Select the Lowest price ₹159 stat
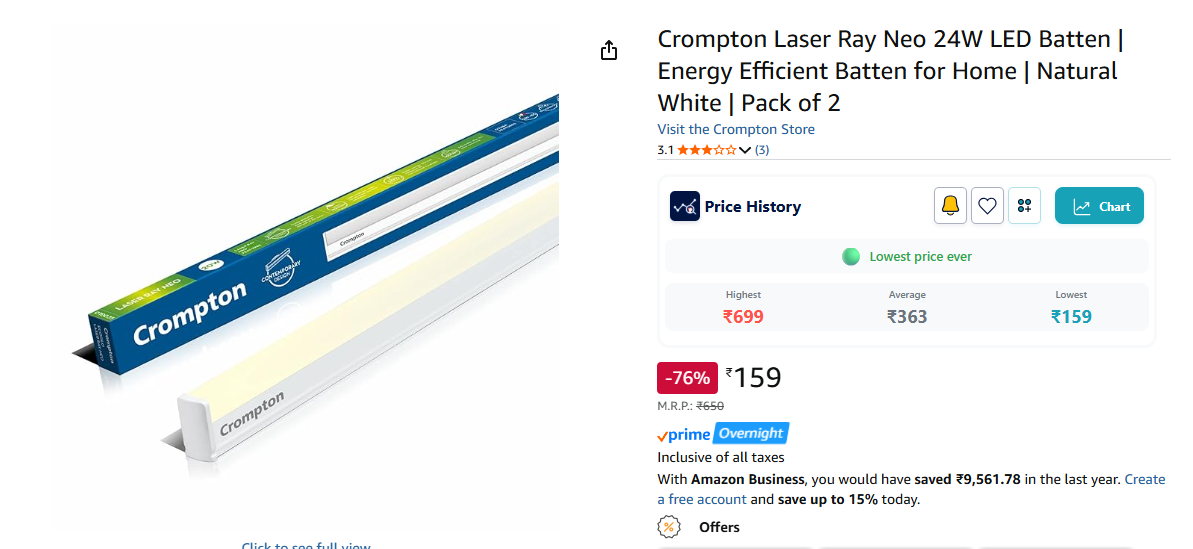1193x549 pixels. click(1071, 317)
